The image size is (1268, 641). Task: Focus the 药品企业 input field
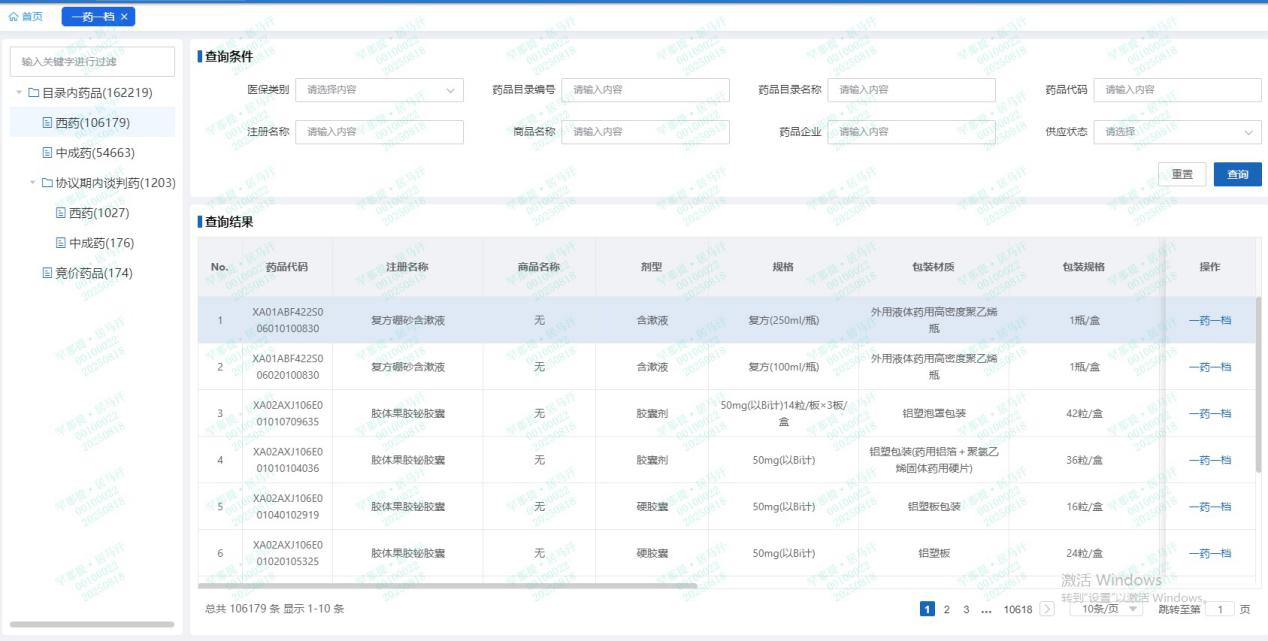[911, 132]
